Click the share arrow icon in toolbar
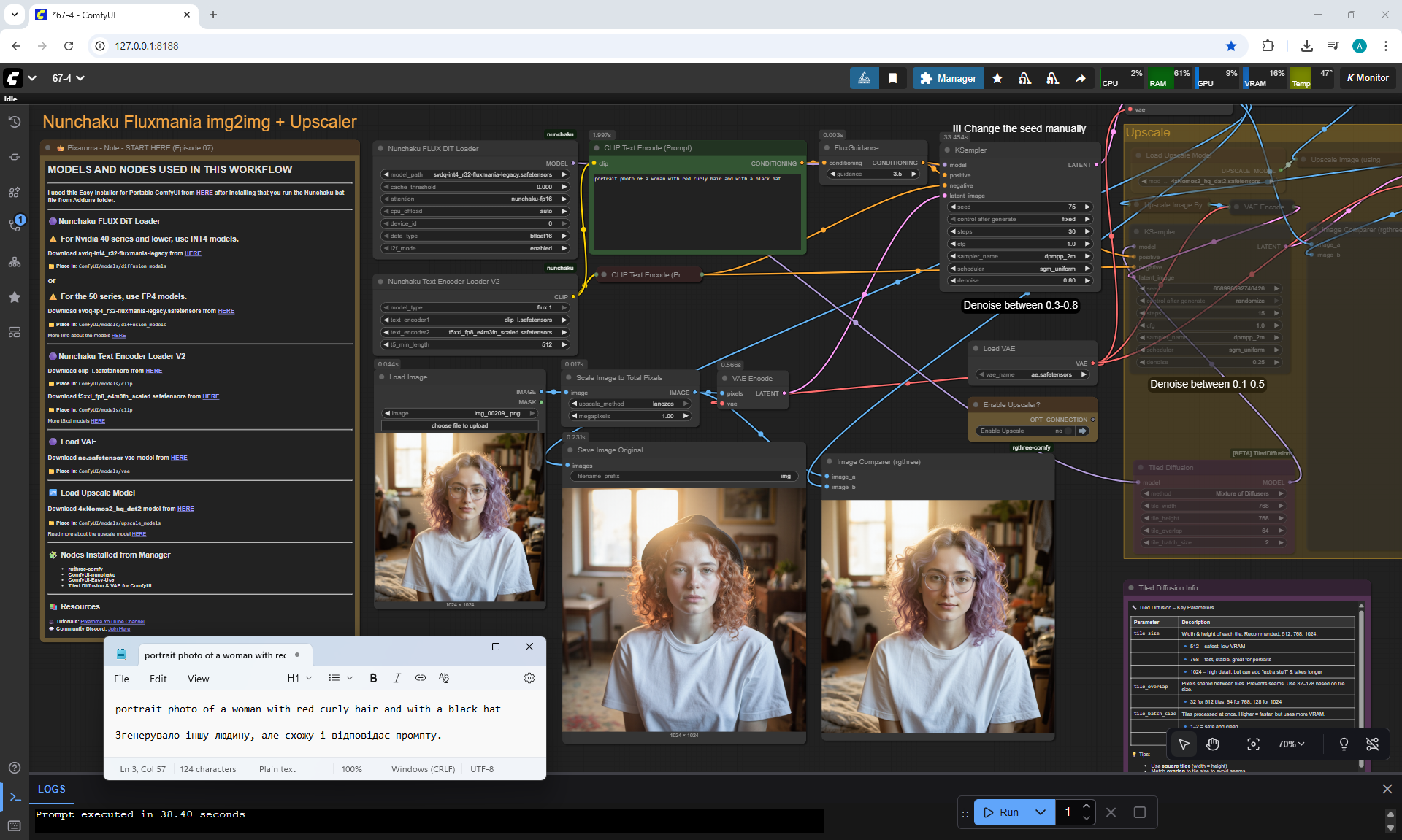Image resolution: width=1402 pixels, height=840 pixels. (1080, 78)
